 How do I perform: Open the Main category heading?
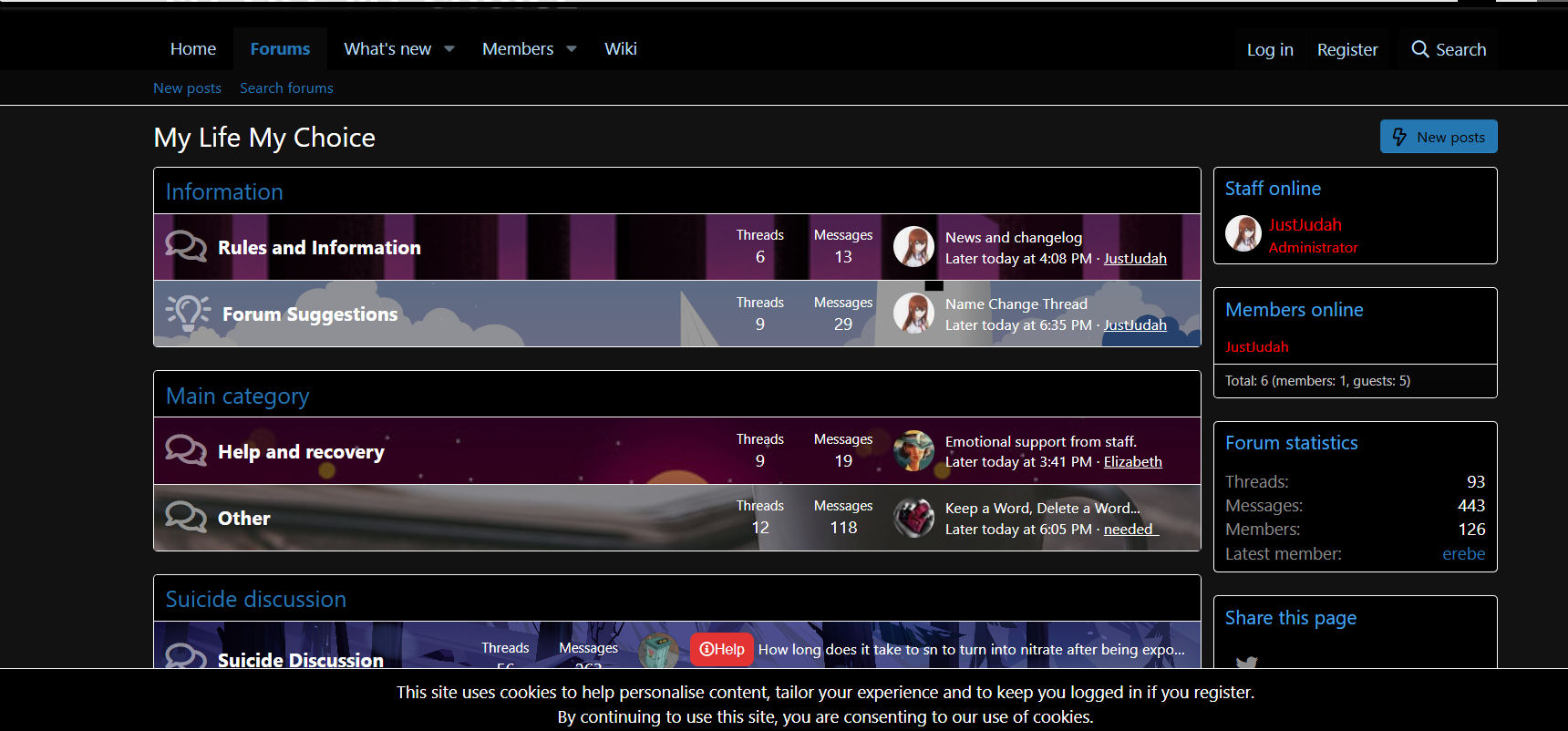(237, 396)
